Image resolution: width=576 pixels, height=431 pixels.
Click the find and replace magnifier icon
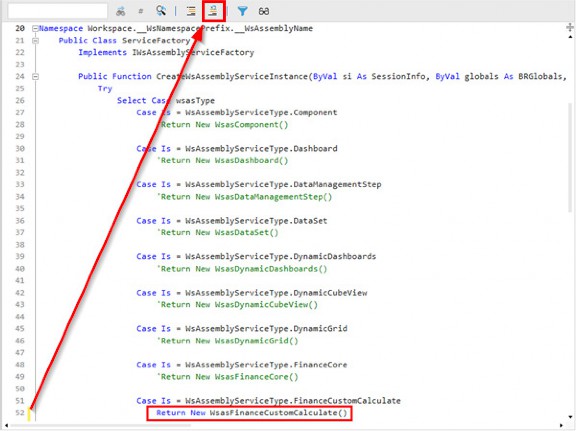click(x=161, y=11)
